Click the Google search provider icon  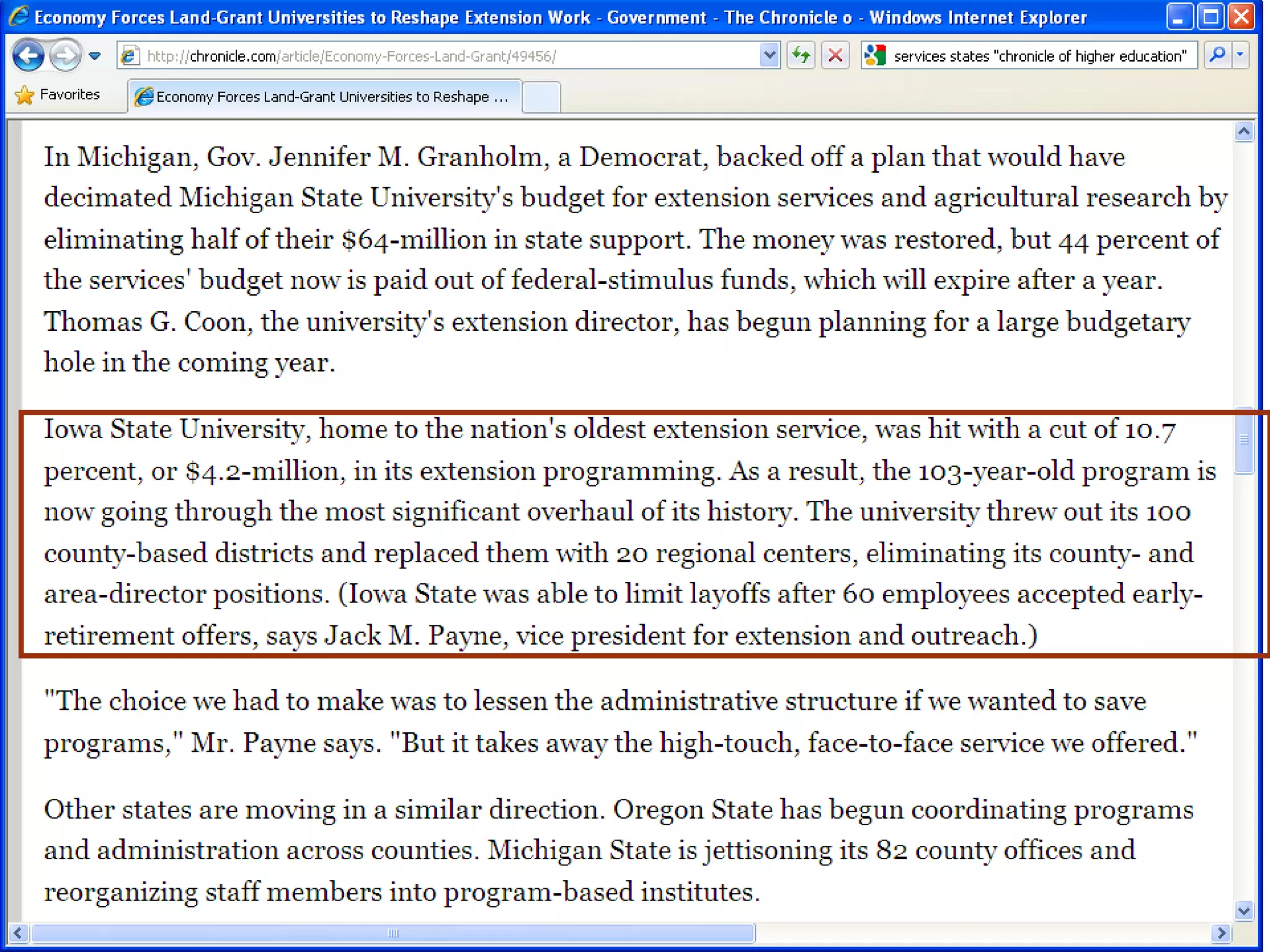click(x=875, y=56)
